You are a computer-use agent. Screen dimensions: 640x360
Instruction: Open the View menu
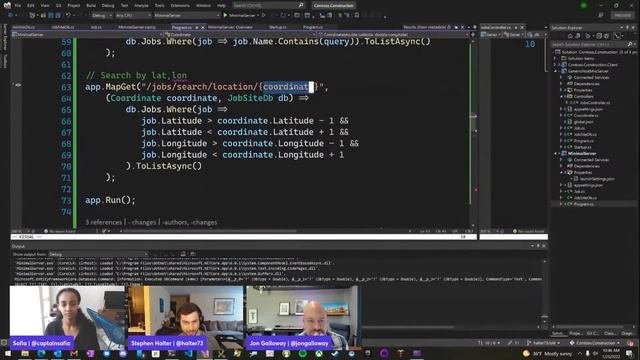coord(45,6)
